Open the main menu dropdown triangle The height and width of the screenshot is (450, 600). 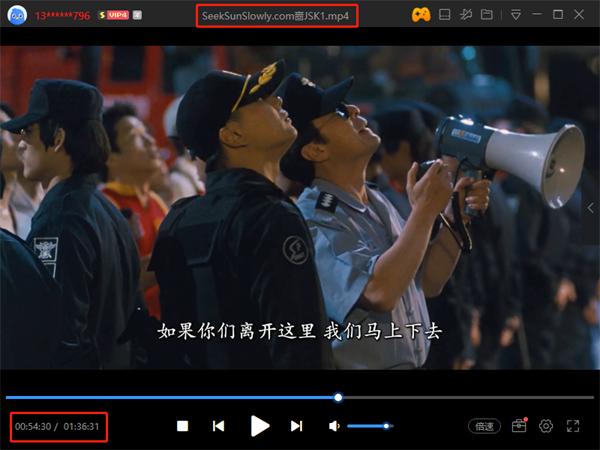[516, 15]
